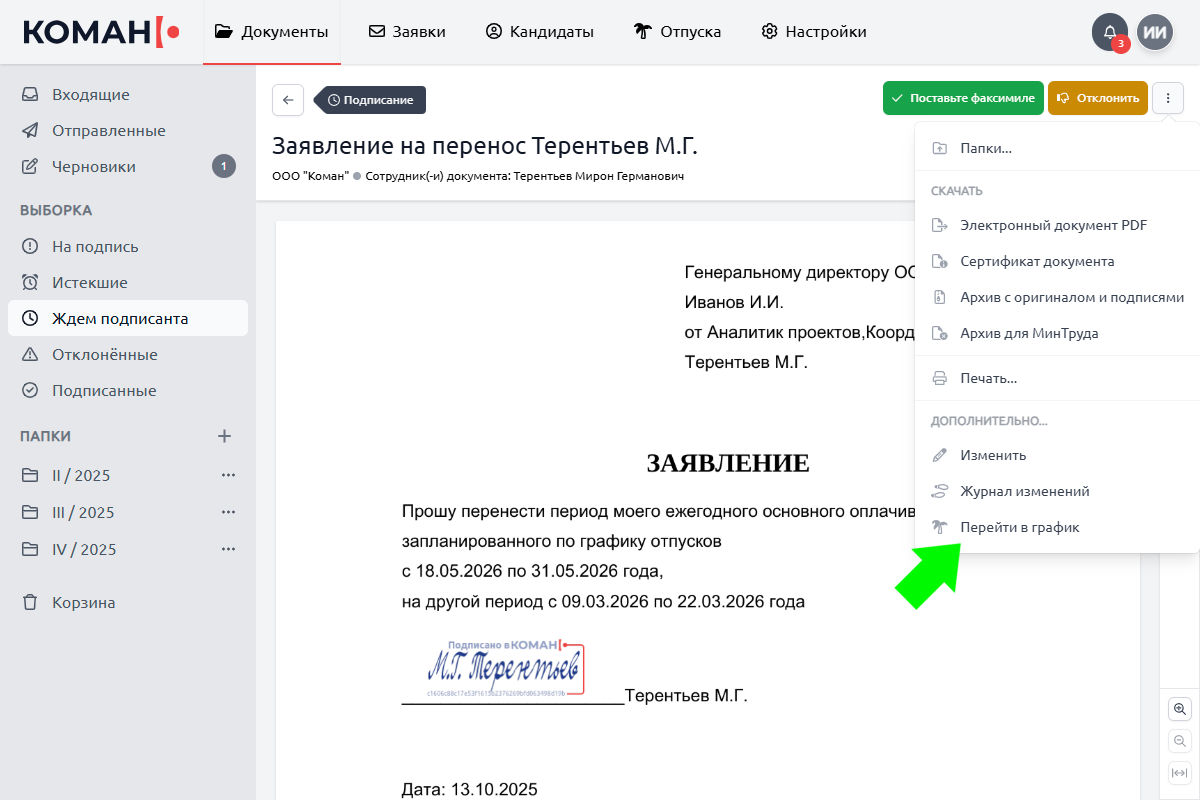Image resolution: width=1200 pixels, height=800 pixels.
Task: Open the Корзина trash folder
Action: tap(83, 603)
